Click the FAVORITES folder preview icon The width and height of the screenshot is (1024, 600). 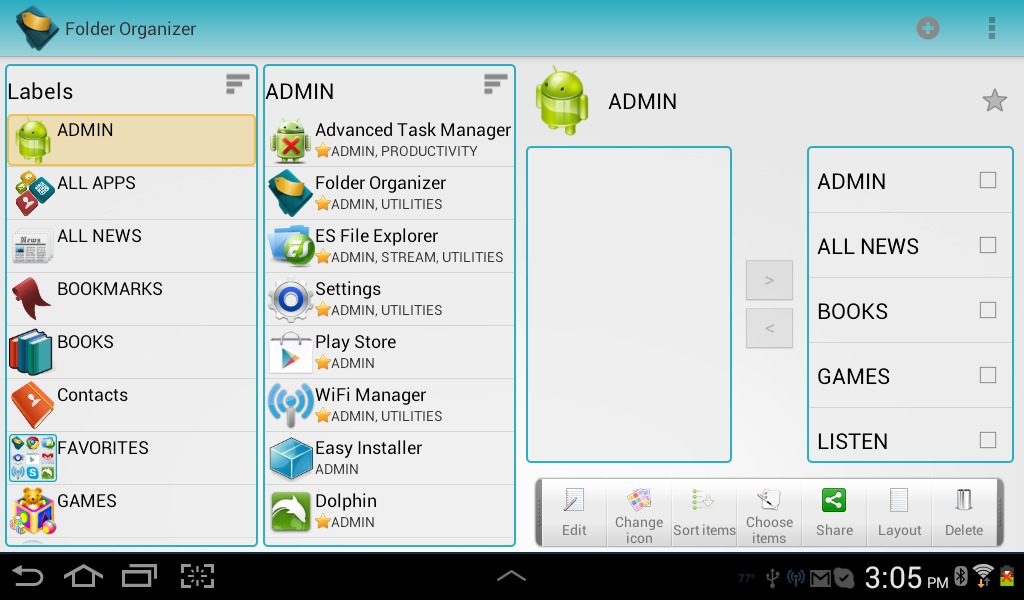[x=33, y=458]
